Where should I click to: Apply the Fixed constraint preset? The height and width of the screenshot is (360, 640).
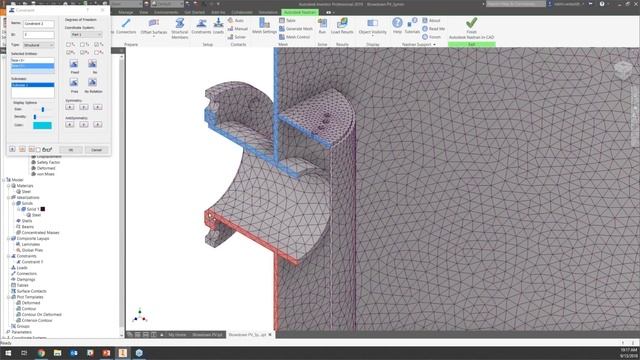click(x=74, y=64)
